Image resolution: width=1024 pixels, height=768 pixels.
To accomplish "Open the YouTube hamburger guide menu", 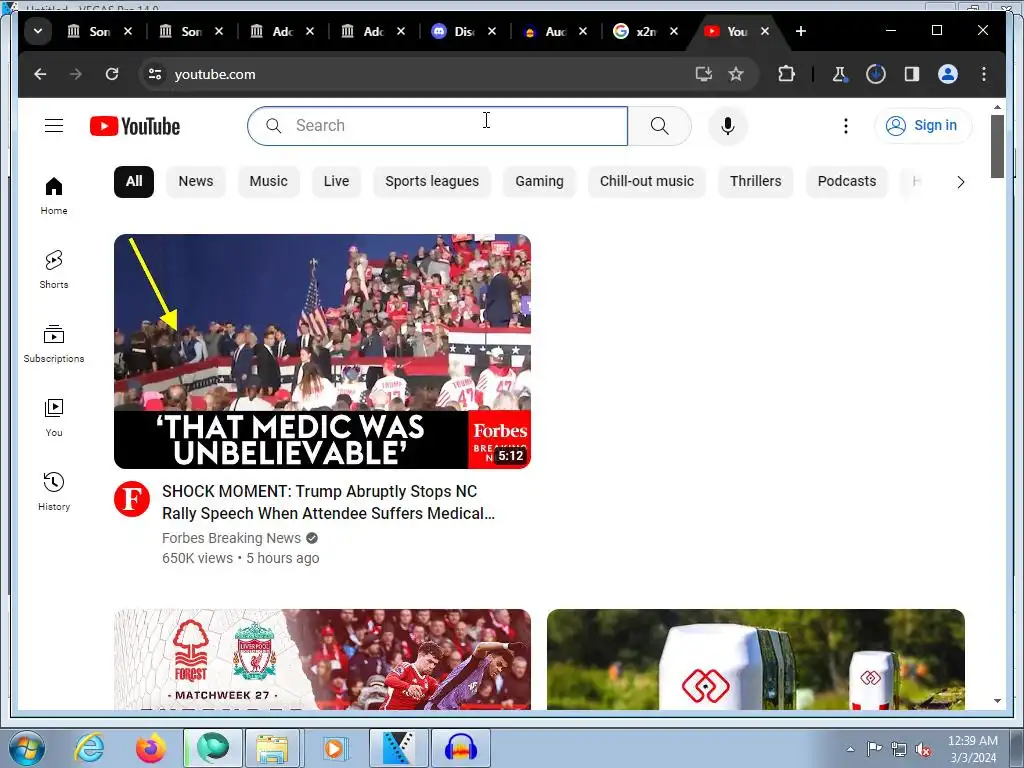I will coord(54,125).
